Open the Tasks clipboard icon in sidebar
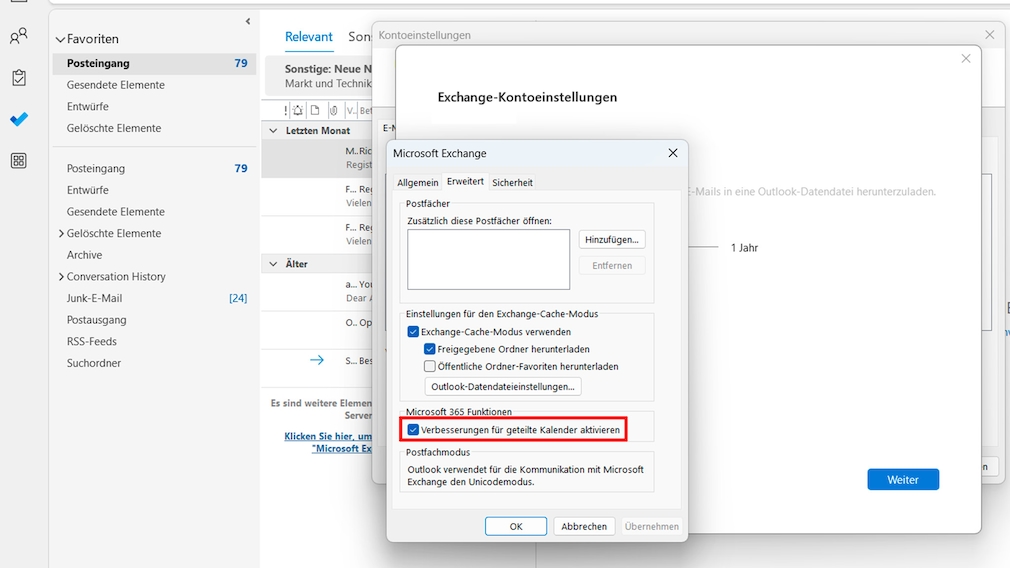The width and height of the screenshot is (1010, 568). [19, 77]
